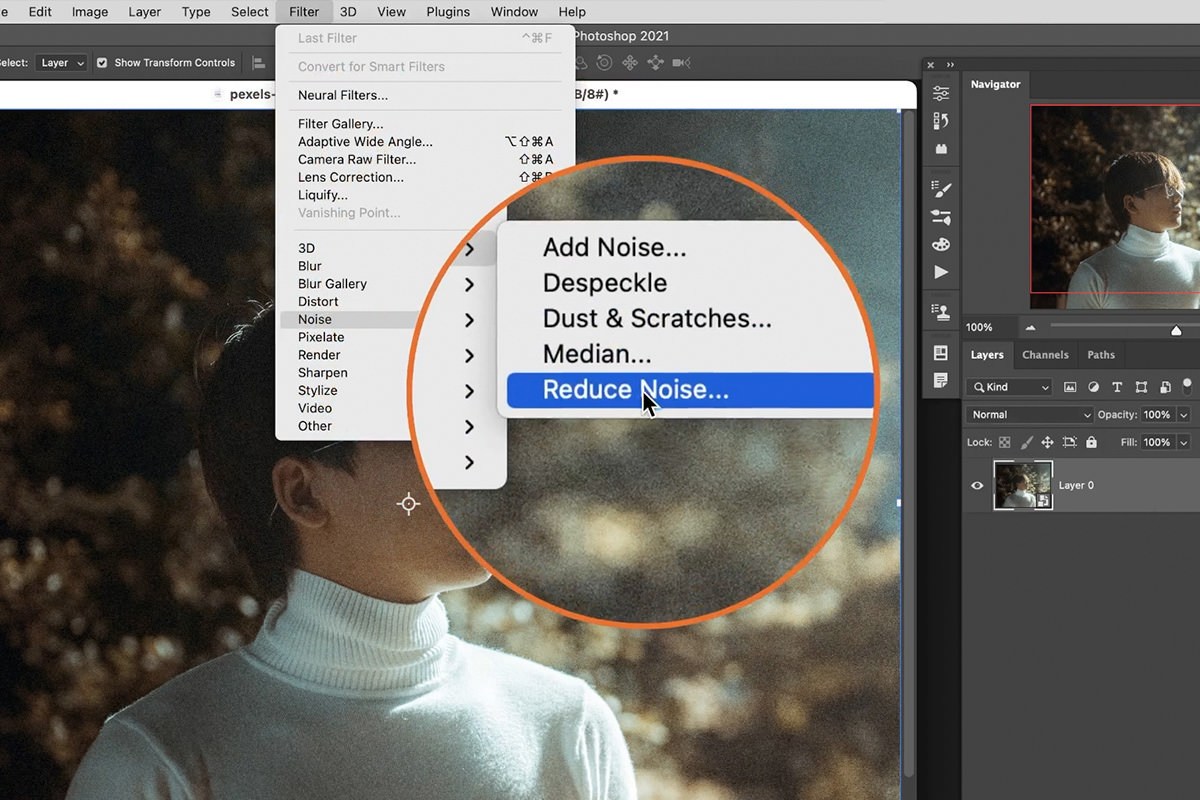Open the Layer Comps panel icon

click(x=941, y=353)
